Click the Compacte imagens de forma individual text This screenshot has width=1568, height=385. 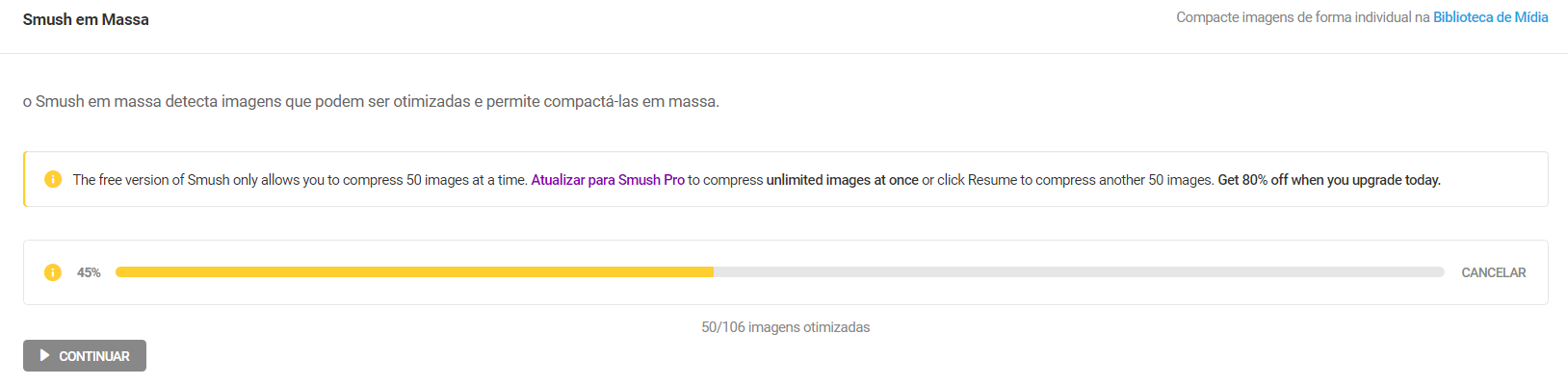[x=1302, y=17]
